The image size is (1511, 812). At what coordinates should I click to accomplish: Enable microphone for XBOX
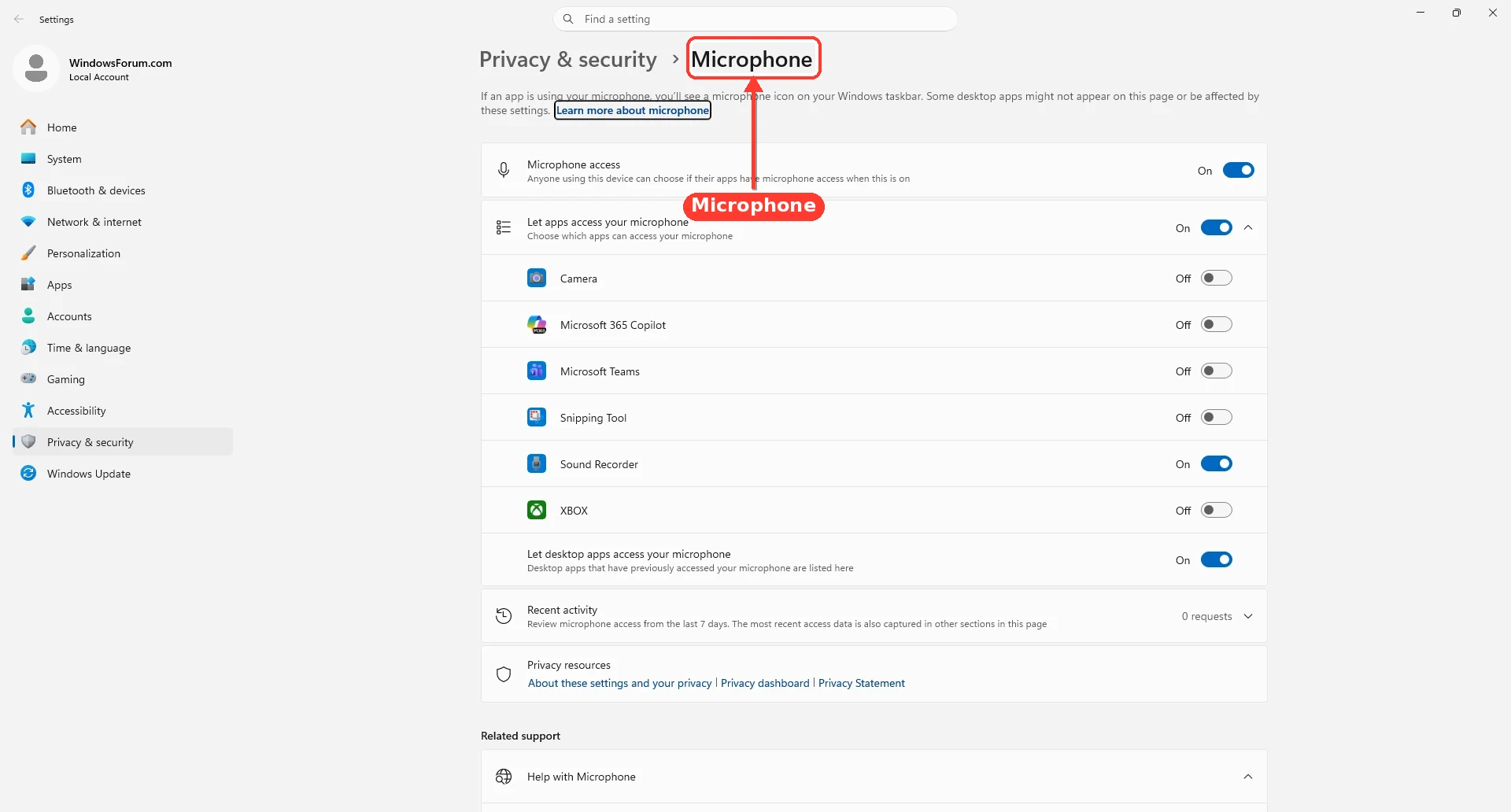(1216, 510)
